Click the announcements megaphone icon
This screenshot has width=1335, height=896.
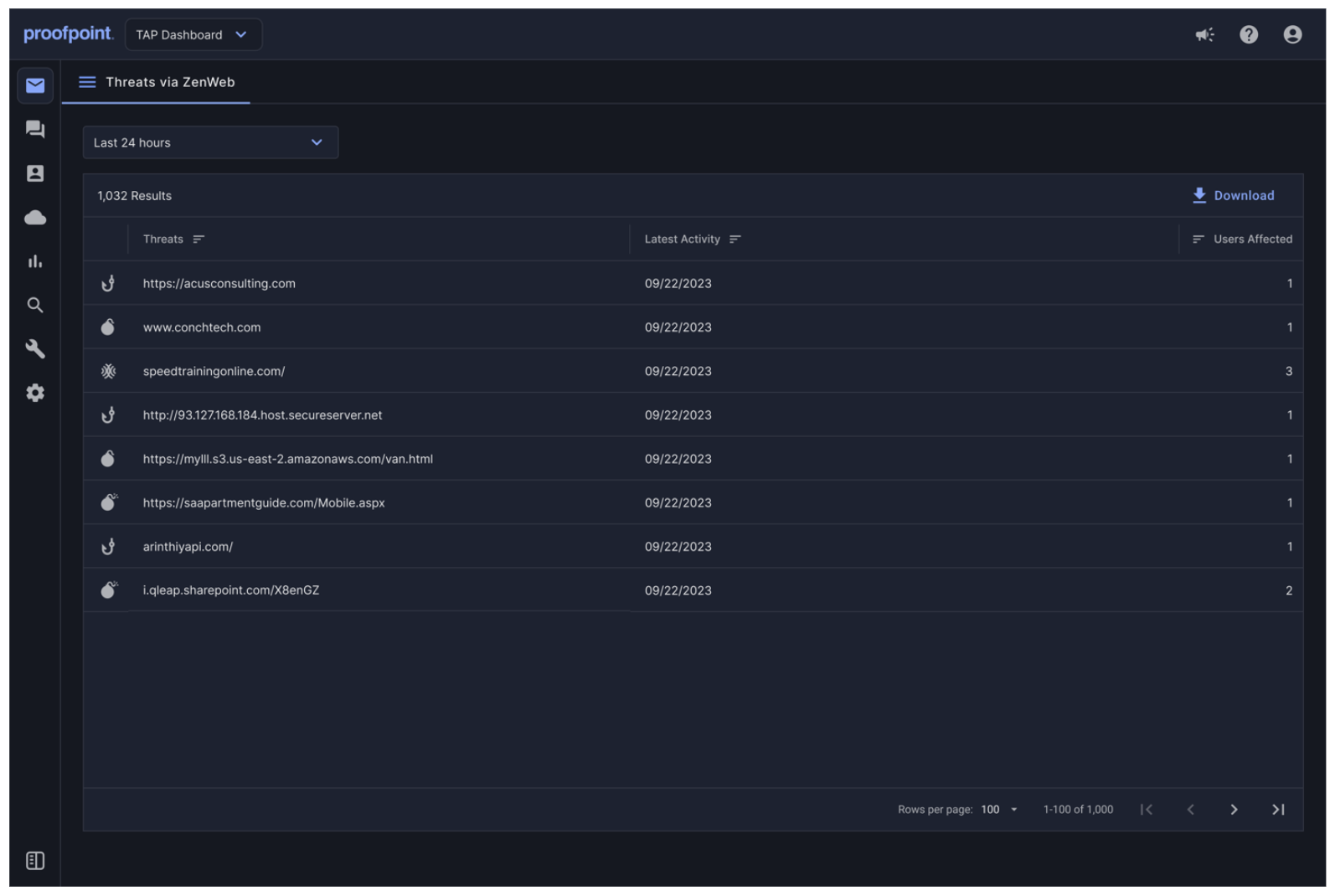(1204, 34)
